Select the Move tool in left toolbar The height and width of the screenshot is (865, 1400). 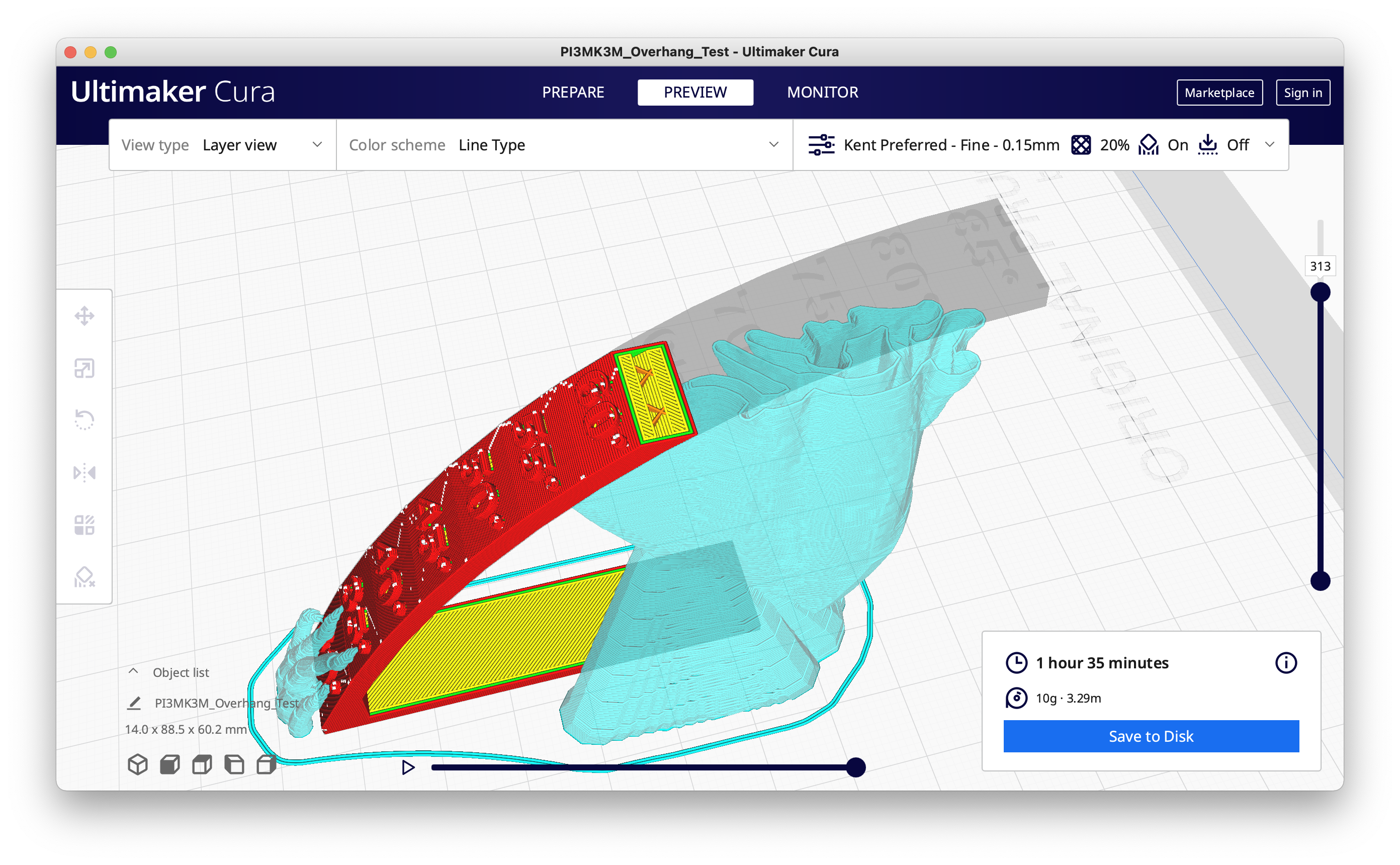[x=84, y=316]
